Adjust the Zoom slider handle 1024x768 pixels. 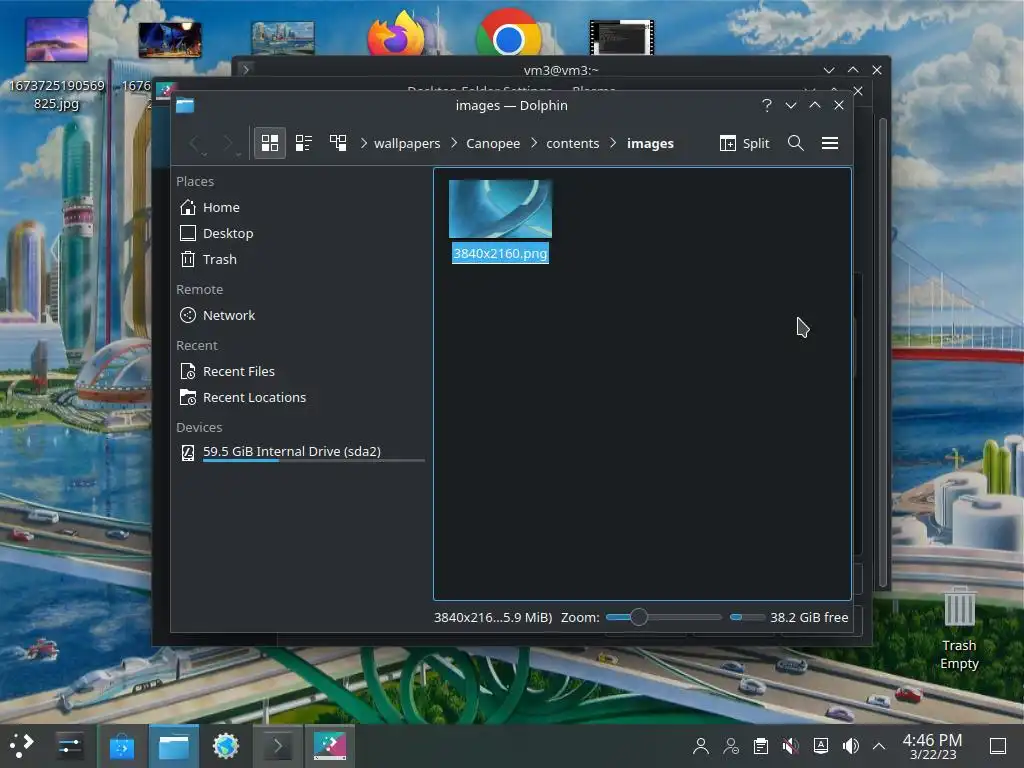pyautogui.click(x=639, y=617)
